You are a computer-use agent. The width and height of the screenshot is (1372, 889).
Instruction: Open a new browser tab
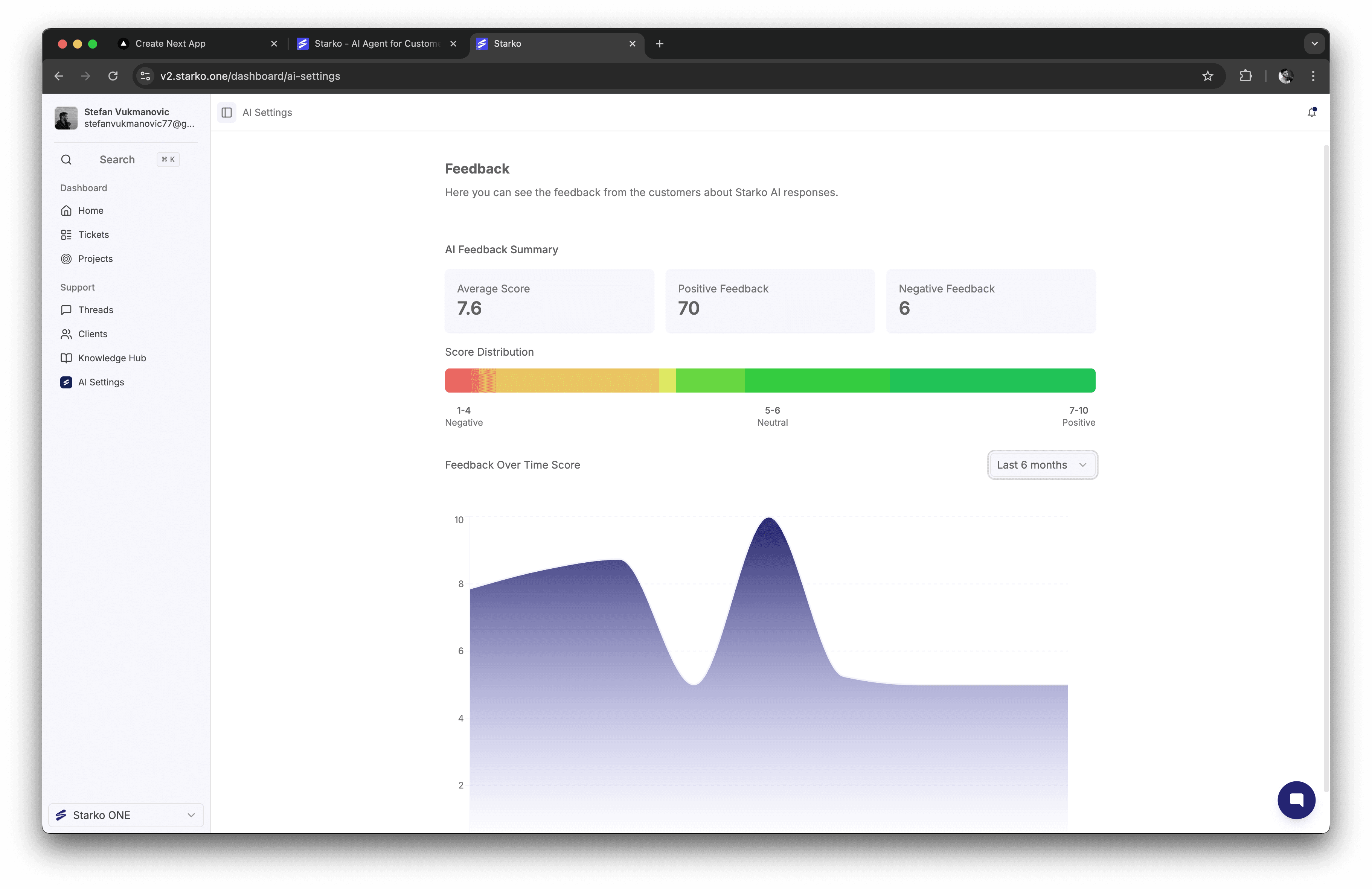tap(660, 44)
